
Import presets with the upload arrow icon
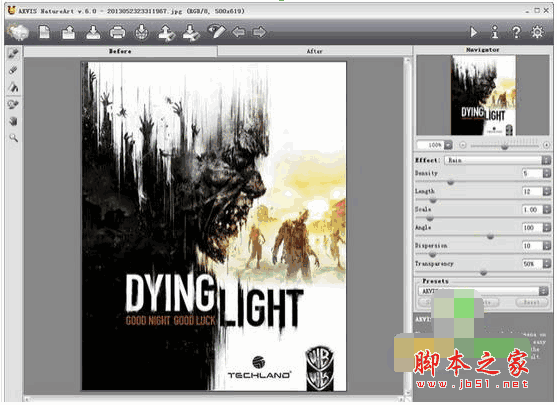(x=166, y=32)
